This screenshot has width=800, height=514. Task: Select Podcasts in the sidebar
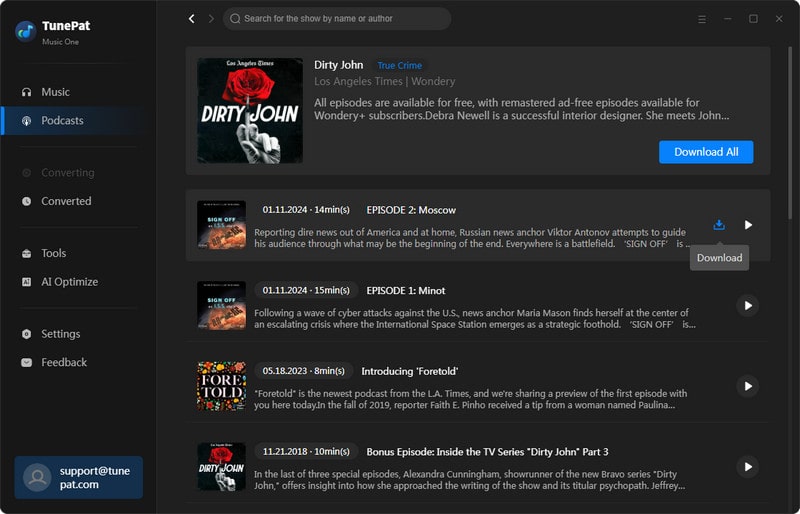(x=62, y=121)
